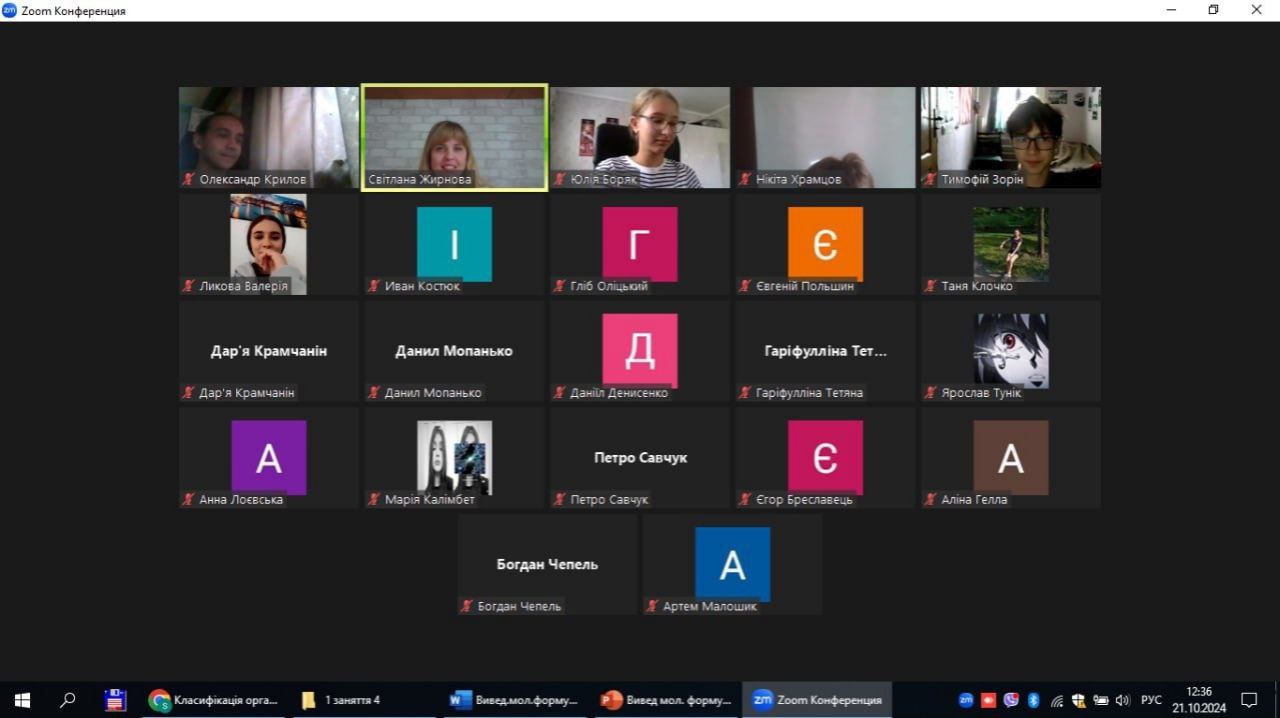The width and height of the screenshot is (1280, 718).
Task: Click battery status icon in tray
Action: click(1100, 700)
